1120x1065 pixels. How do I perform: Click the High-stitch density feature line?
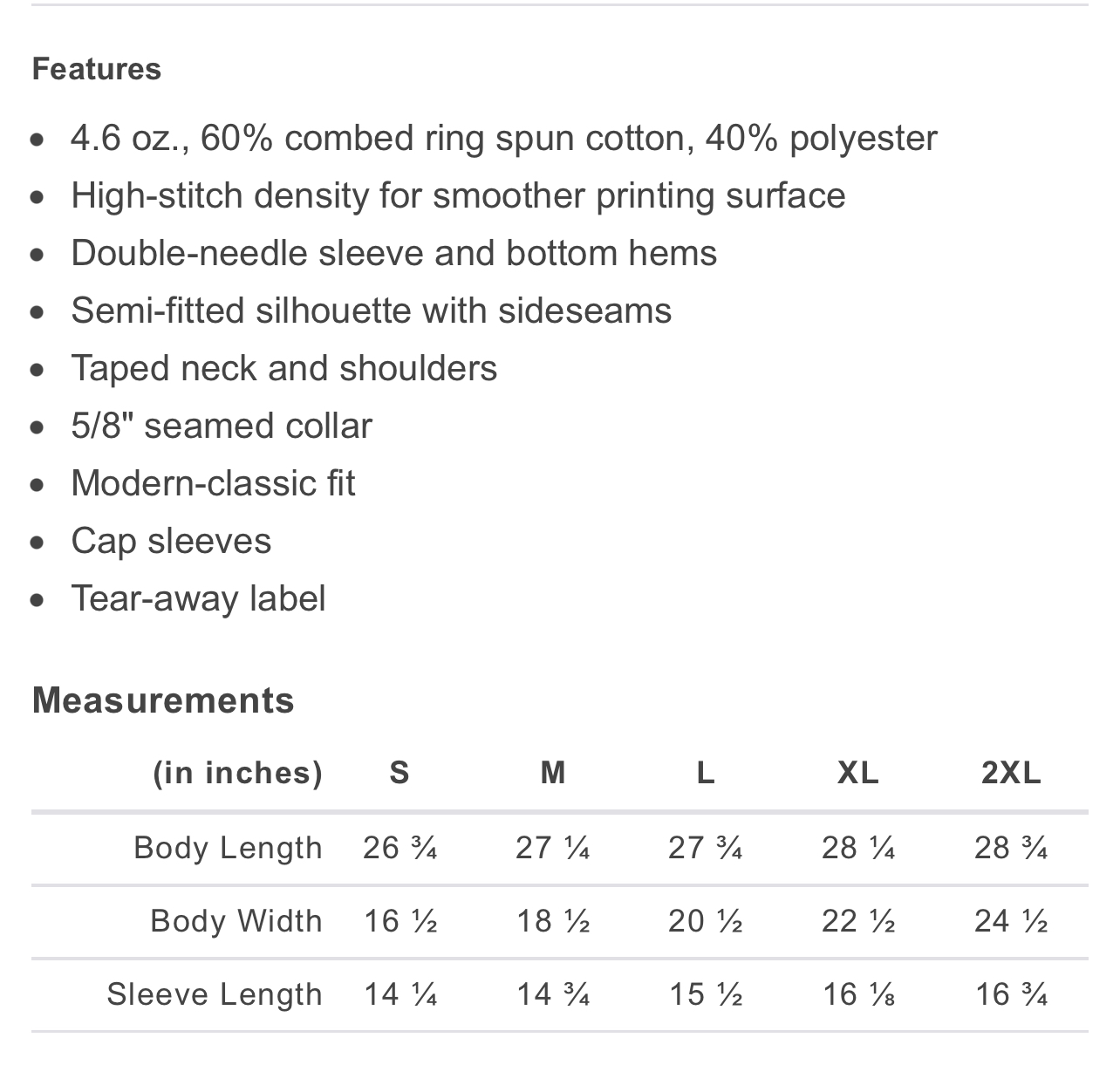(x=458, y=195)
